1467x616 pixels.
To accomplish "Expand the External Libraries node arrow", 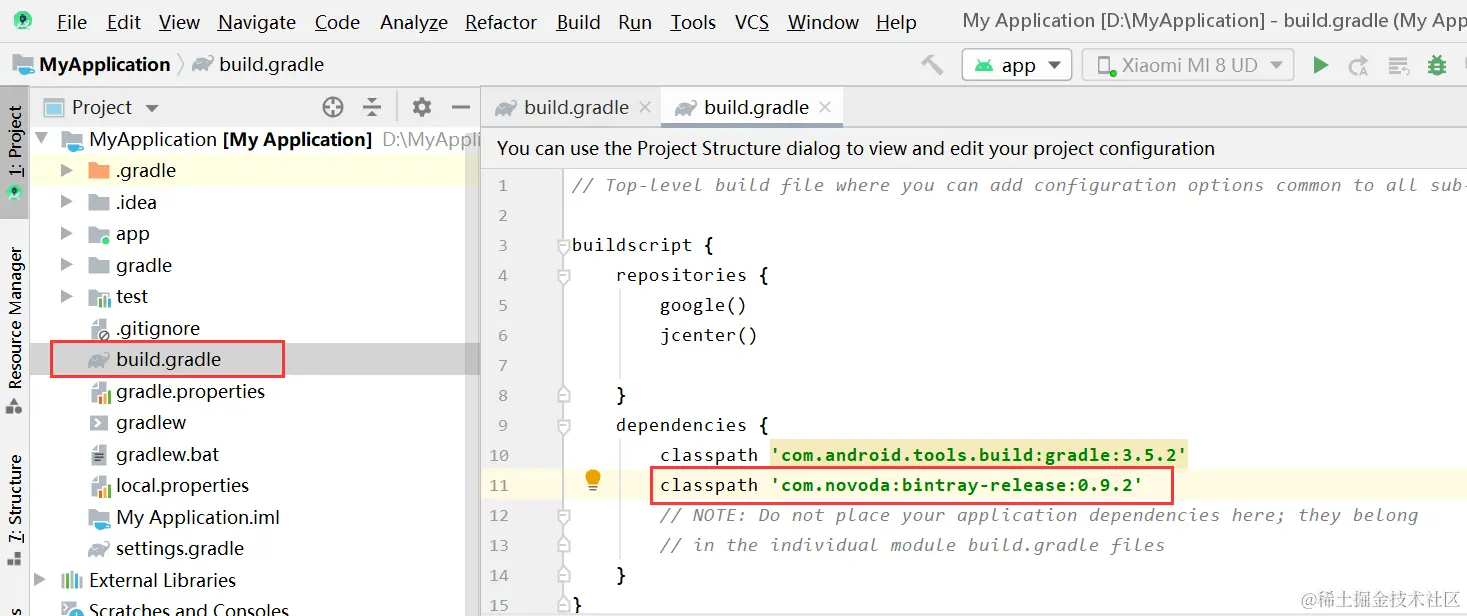I will [40, 580].
